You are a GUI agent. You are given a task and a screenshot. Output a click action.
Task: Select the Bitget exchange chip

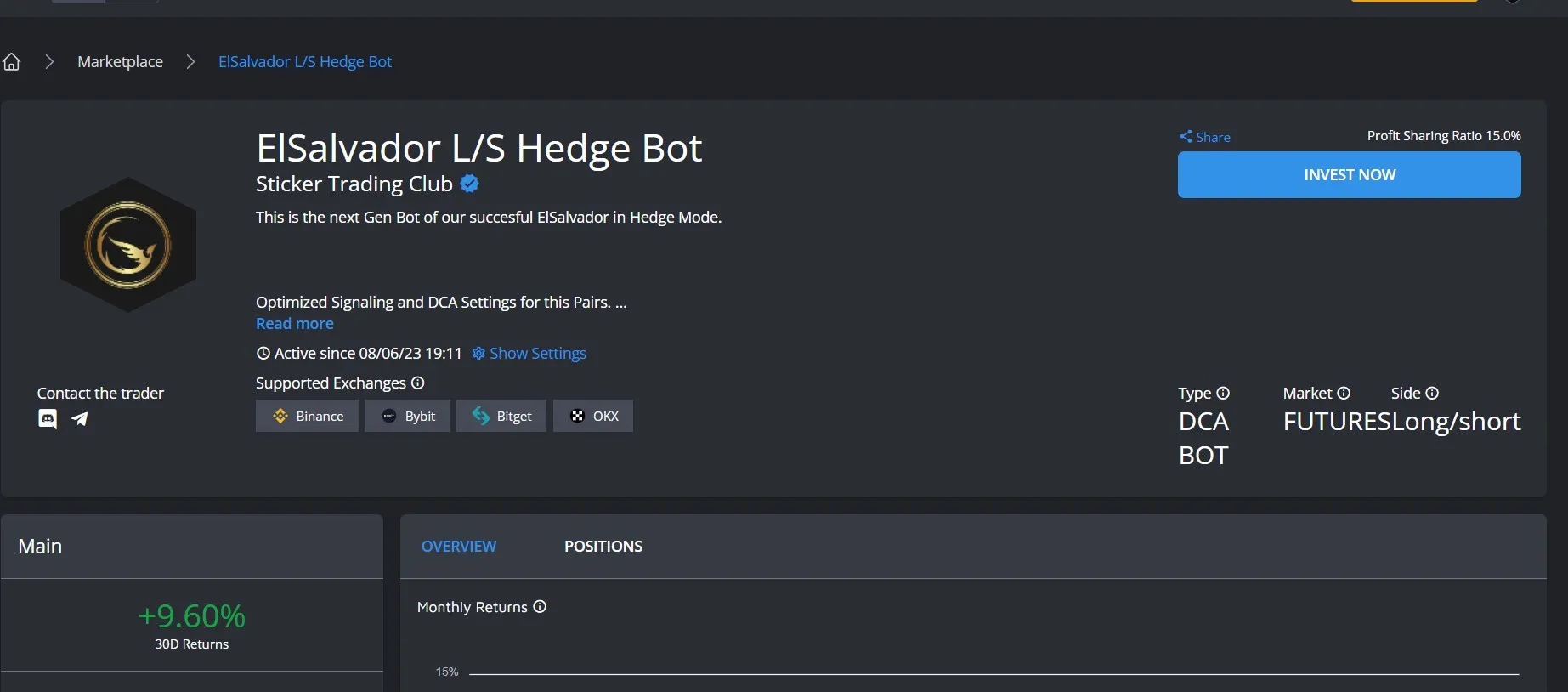click(x=501, y=416)
